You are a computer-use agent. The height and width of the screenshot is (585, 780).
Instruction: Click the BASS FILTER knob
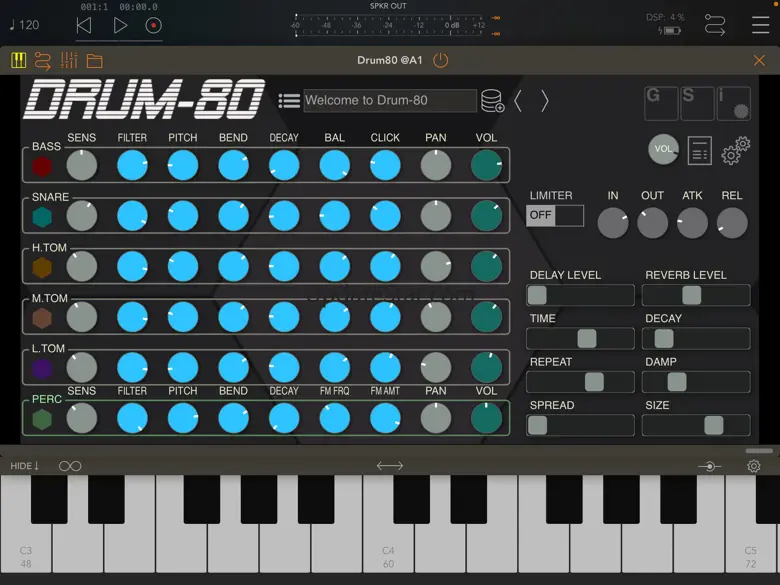pos(132,165)
